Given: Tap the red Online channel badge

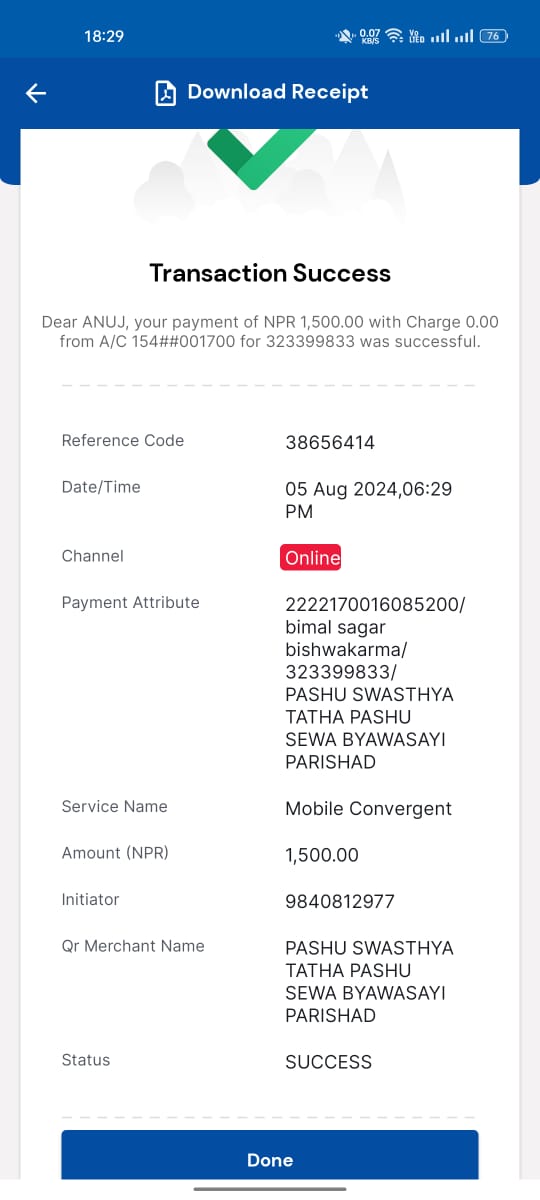Looking at the screenshot, I should [x=312, y=558].
